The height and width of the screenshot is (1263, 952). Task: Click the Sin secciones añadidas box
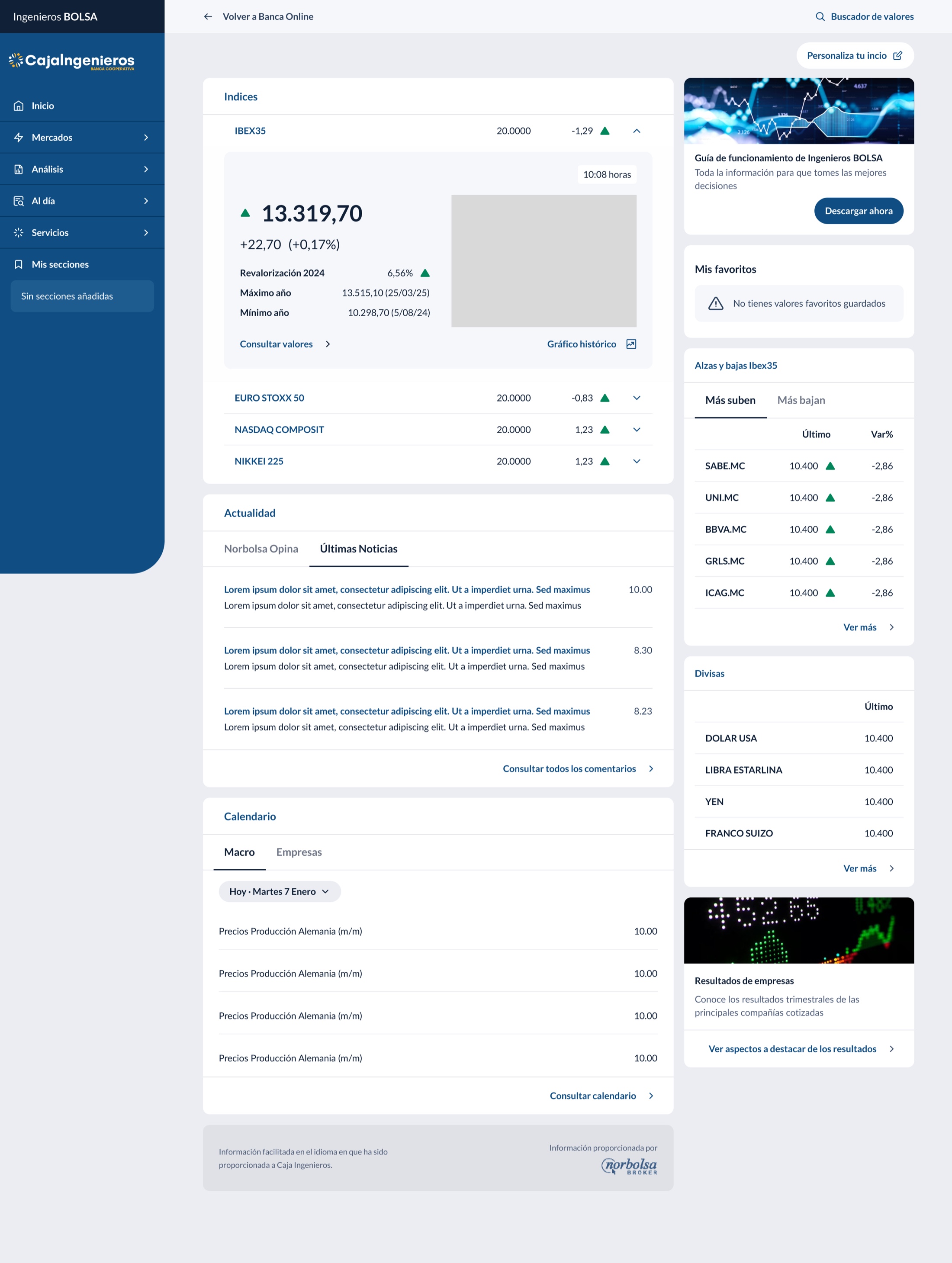click(x=82, y=296)
